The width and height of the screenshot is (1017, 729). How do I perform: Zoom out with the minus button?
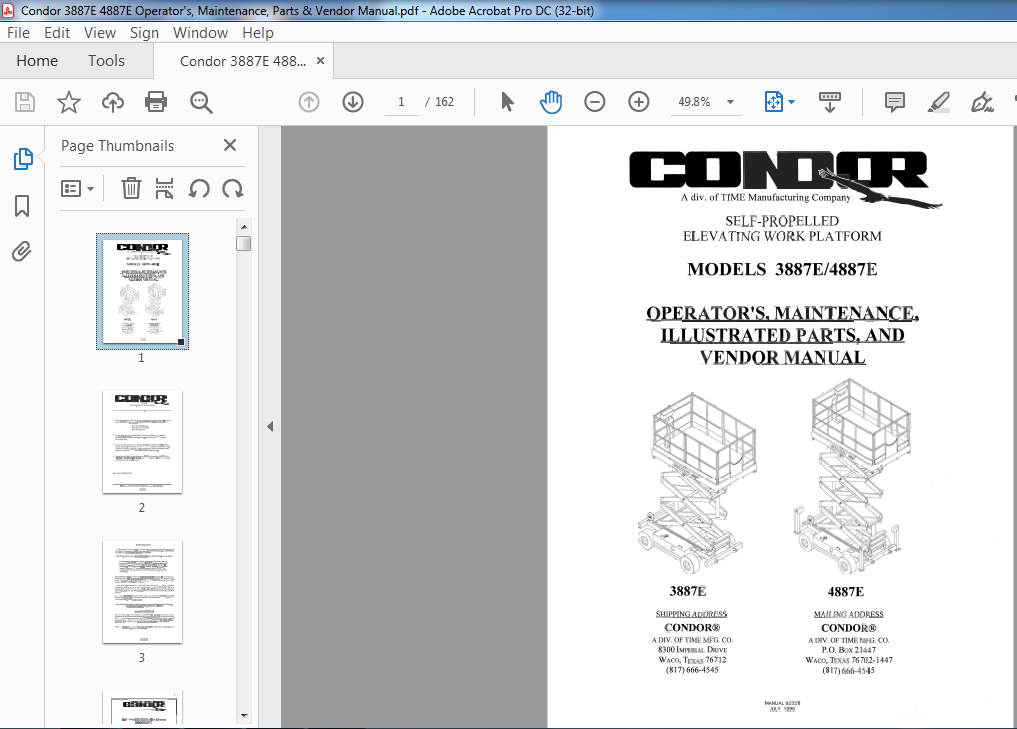594,102
